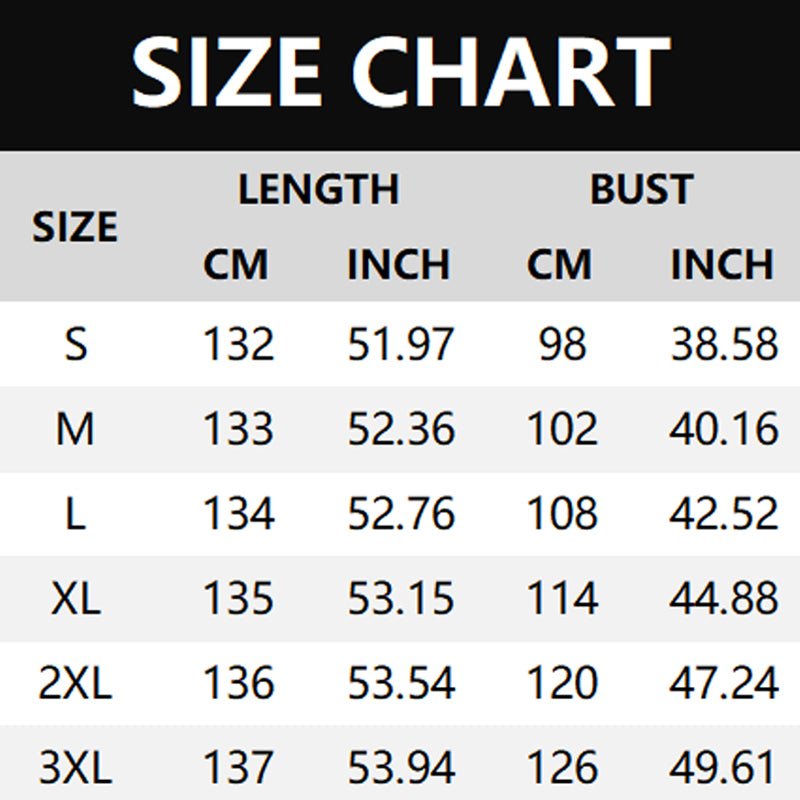
Task: Select the 44.88 inch bust cell
Action: tap(723, 599)
